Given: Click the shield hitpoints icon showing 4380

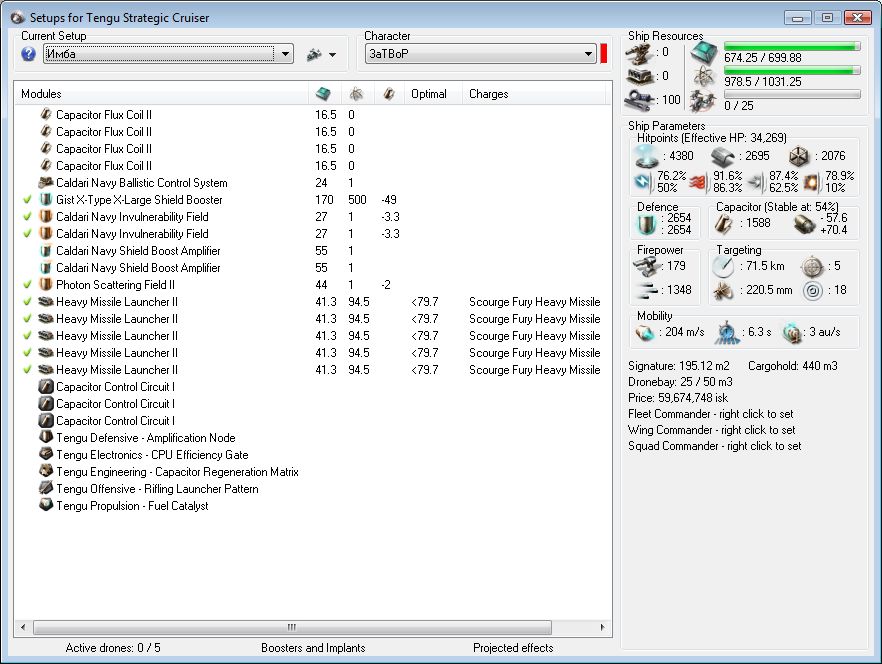Looking at the screenshot, I should (x=646, y=156).
